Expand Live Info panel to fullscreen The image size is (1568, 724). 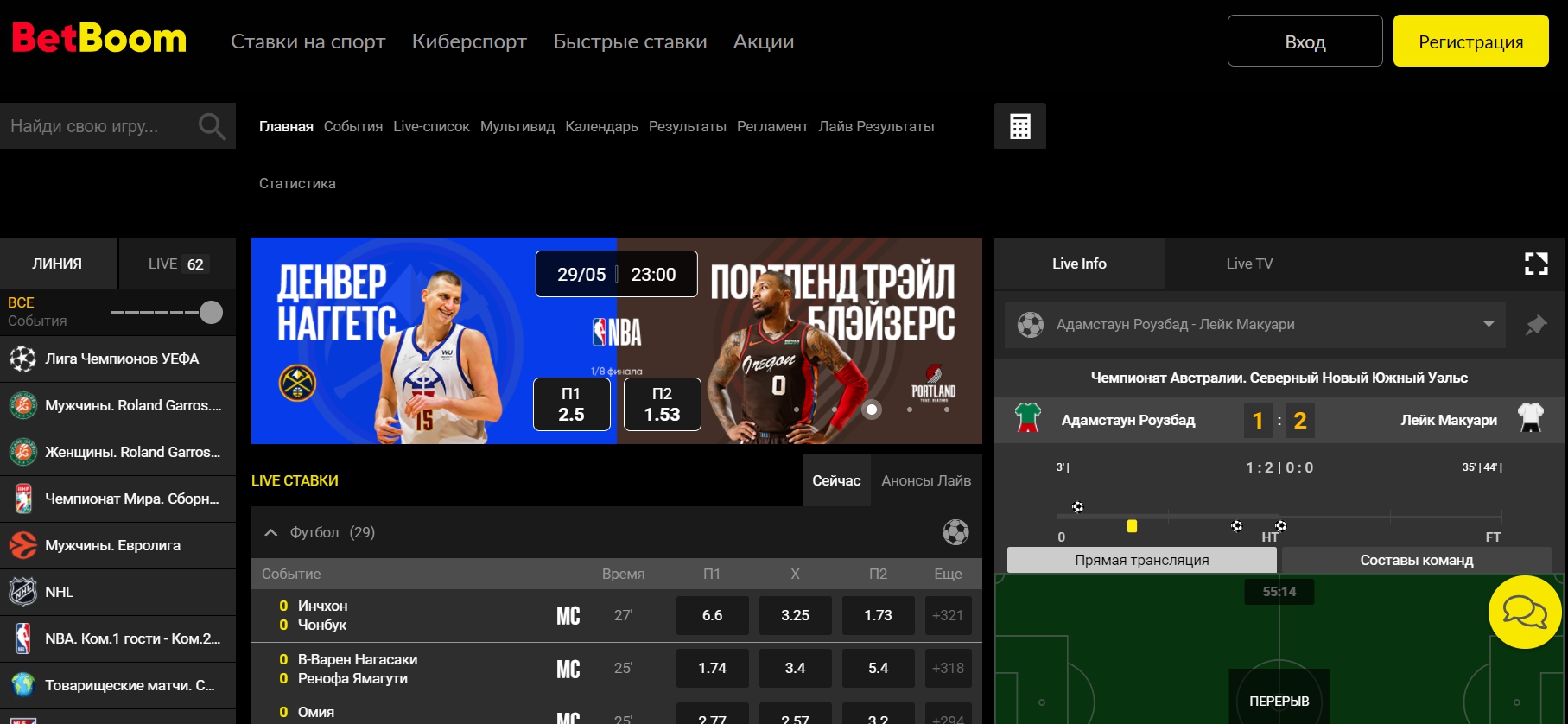pos(1536,264)
